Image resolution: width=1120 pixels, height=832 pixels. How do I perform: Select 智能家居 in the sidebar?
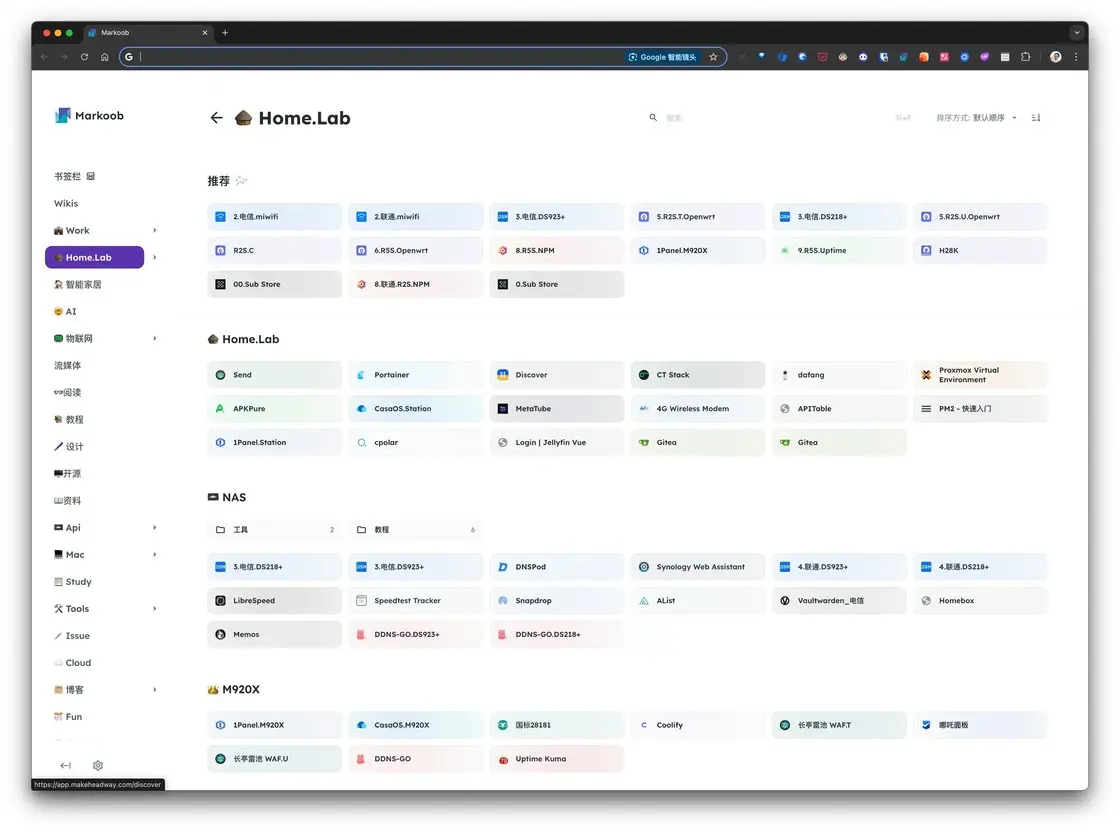(78, 285)
